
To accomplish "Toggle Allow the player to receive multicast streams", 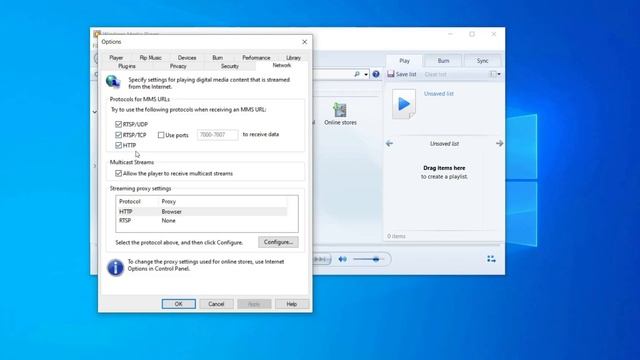I will coord(118,173).
